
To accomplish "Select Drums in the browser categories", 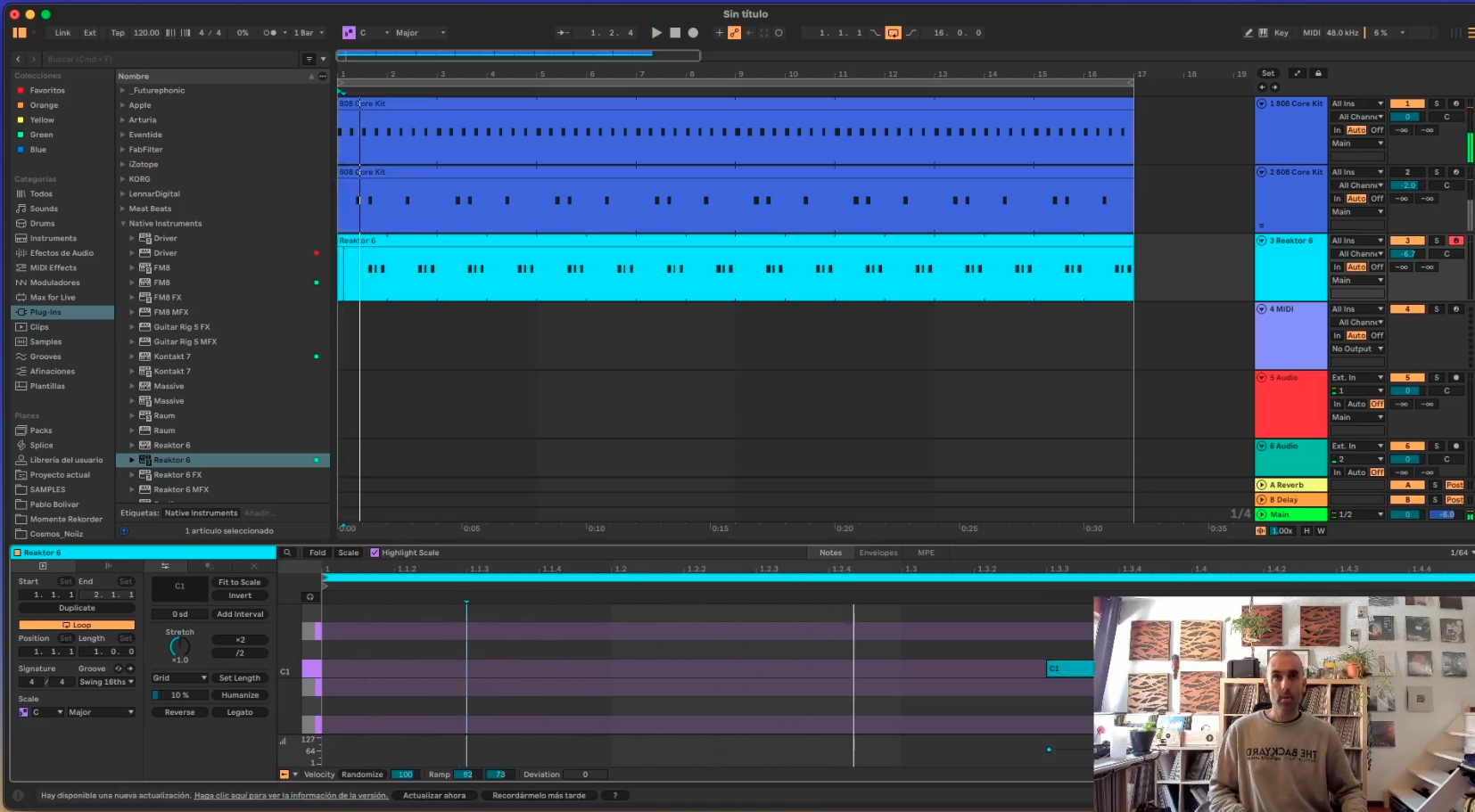I will (x=42, y=224).
